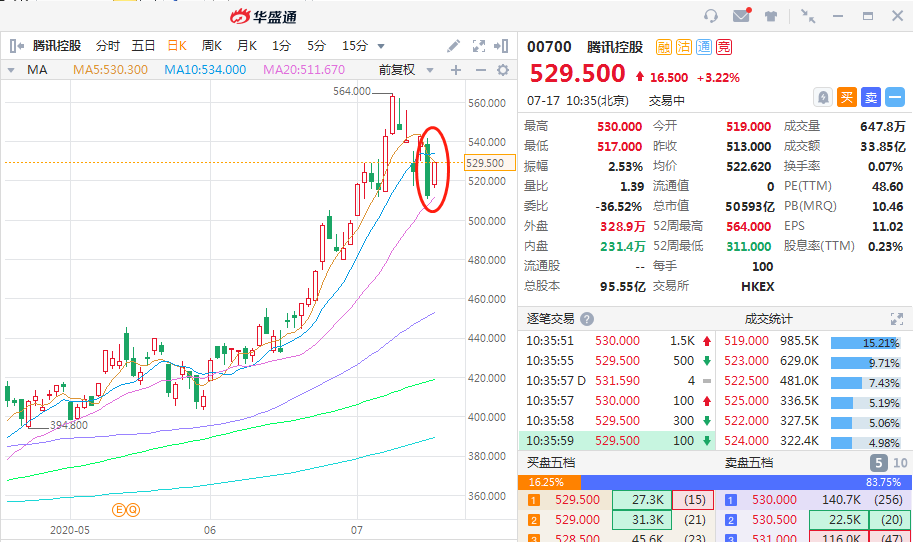This screenshot has width=913, height=542.
Task: Click the 买盘五档 header
Action: 551,463
